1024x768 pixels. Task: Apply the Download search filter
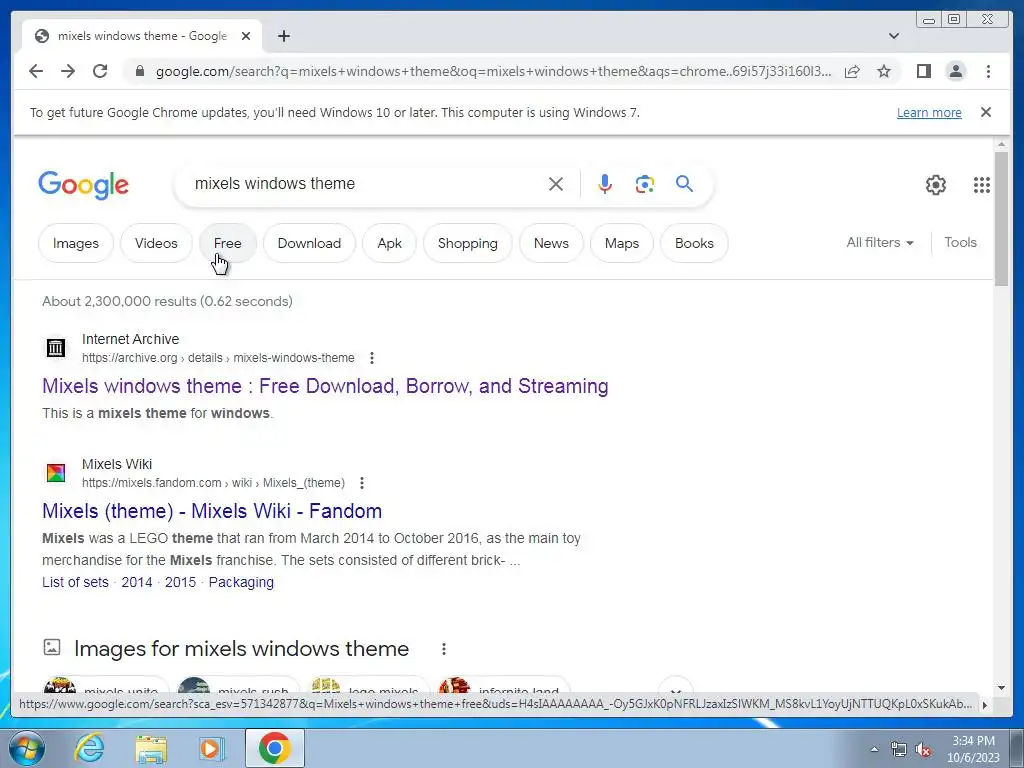309,243
